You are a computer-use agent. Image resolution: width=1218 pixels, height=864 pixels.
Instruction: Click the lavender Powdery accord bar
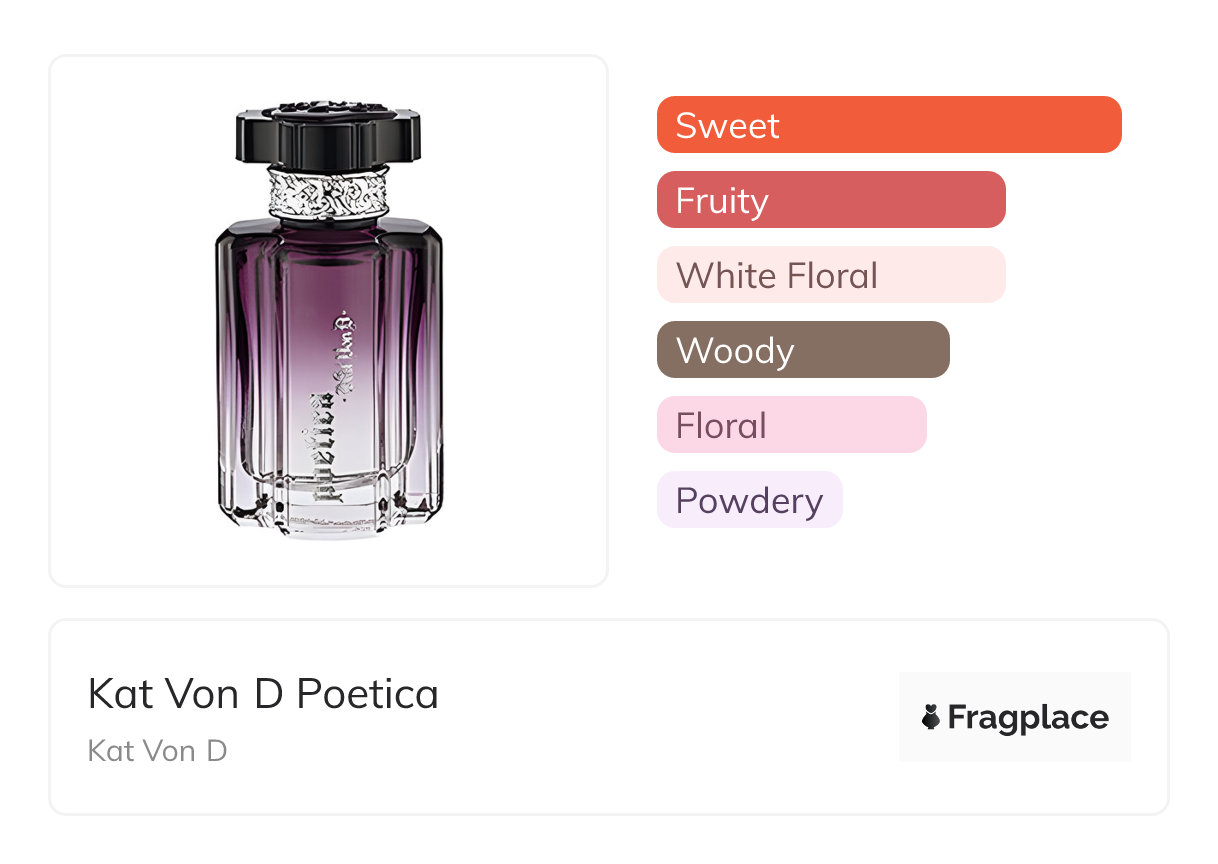750,500
